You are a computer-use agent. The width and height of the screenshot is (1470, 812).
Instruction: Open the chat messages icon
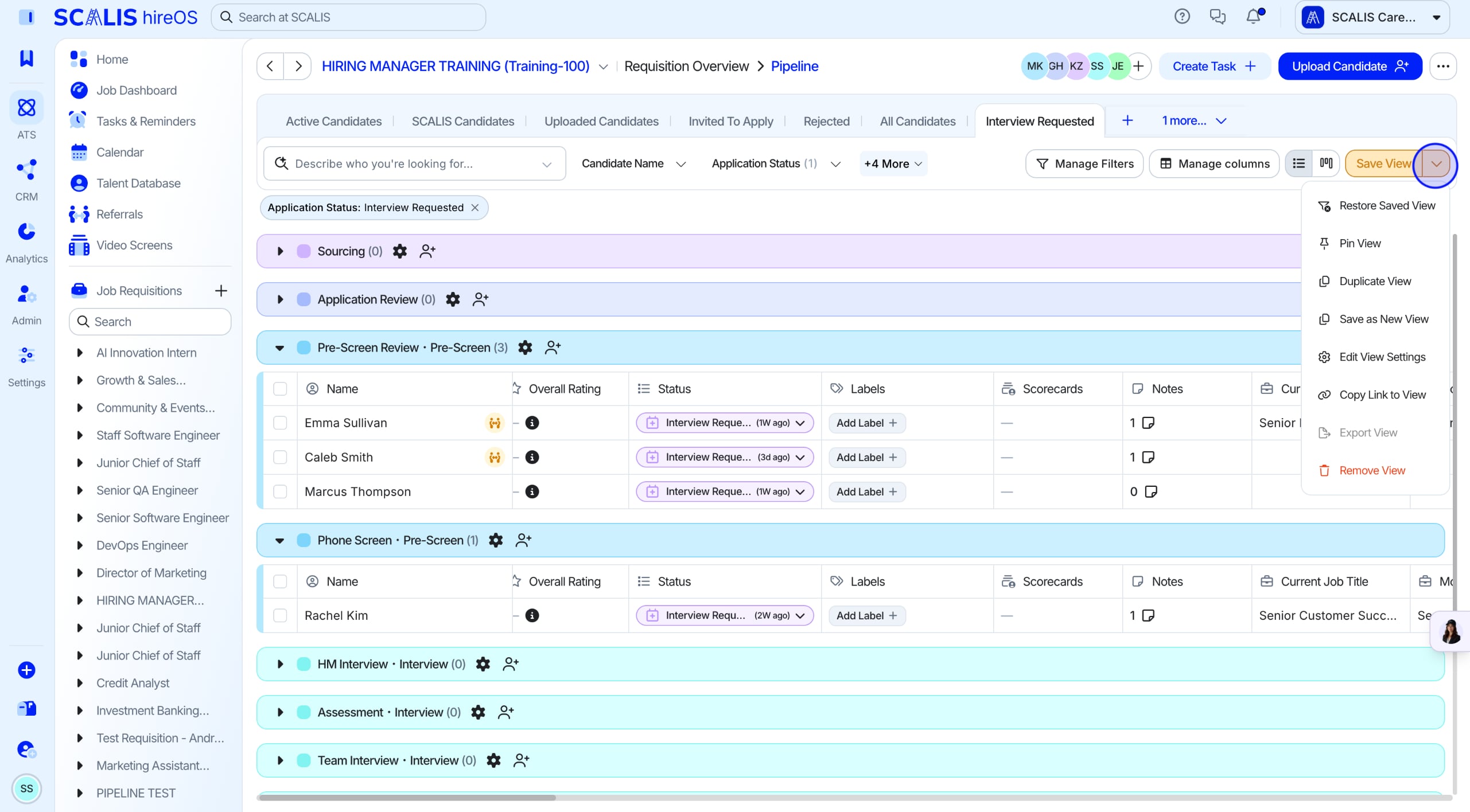pyautogui.click(x=1217, y=17)
